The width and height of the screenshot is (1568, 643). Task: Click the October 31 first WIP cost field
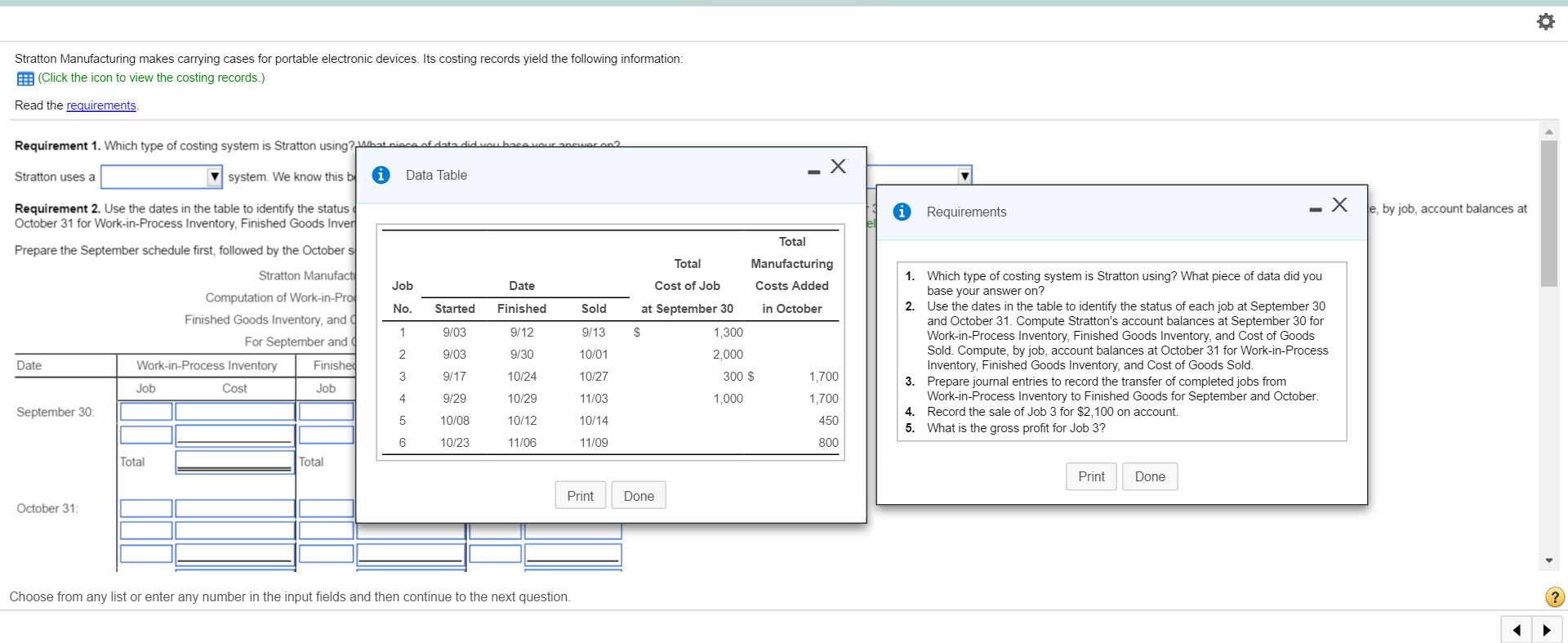(235, 508)
